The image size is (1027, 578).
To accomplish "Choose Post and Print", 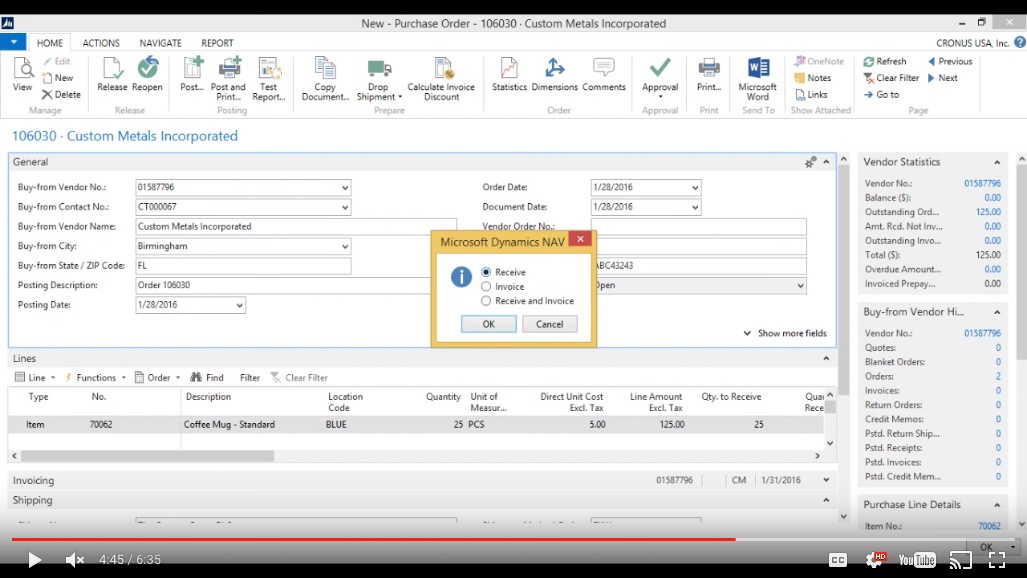I will [x=228, y=79].
